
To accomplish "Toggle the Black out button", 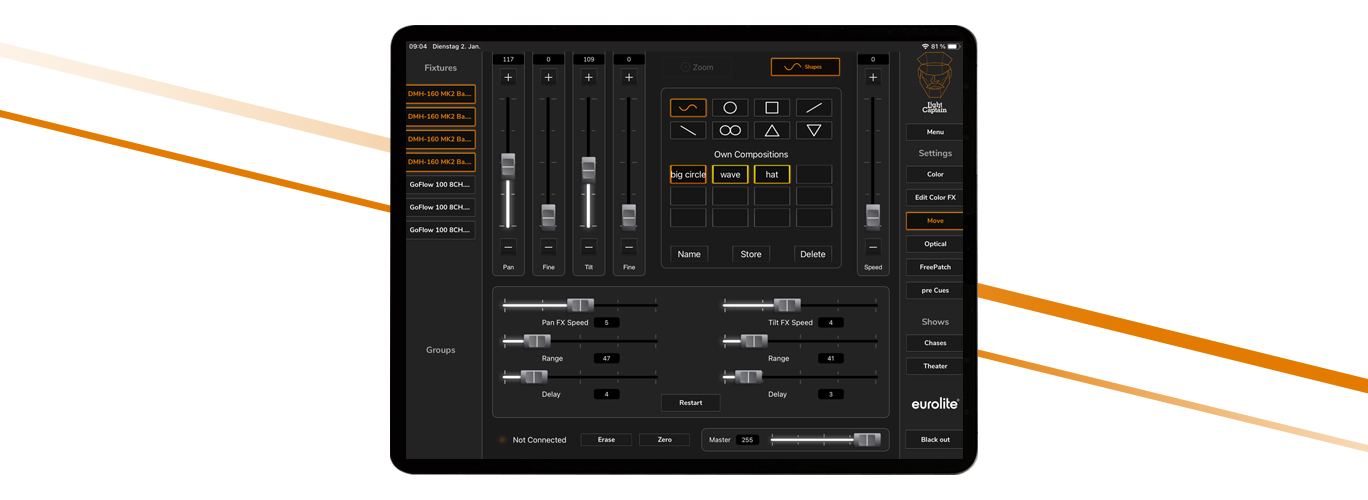I will click(935, 439).
